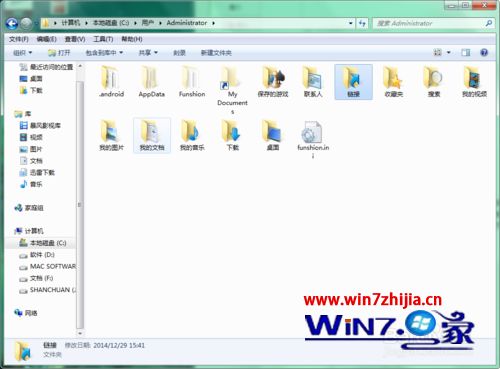
Task: Select the 保存的游戏 folder
Action: coord(273,82)
